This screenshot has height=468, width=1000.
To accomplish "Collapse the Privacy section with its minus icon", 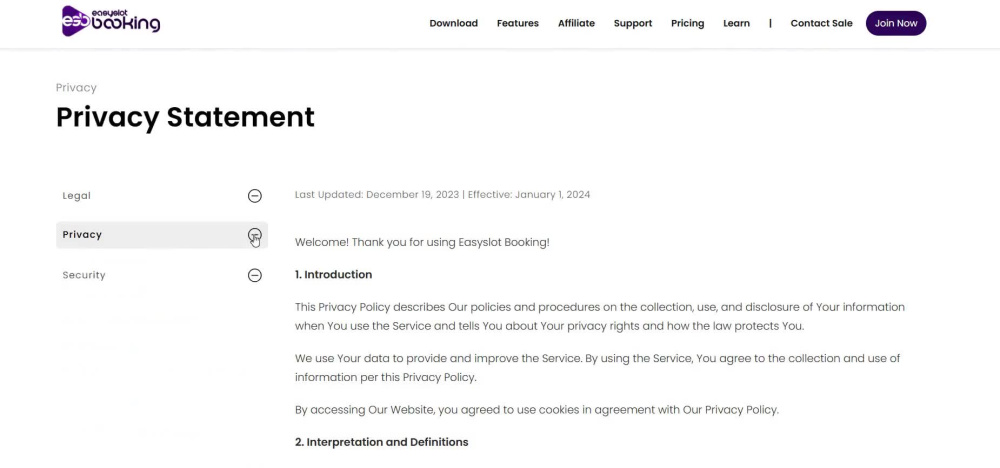I will tap(254, 235).
